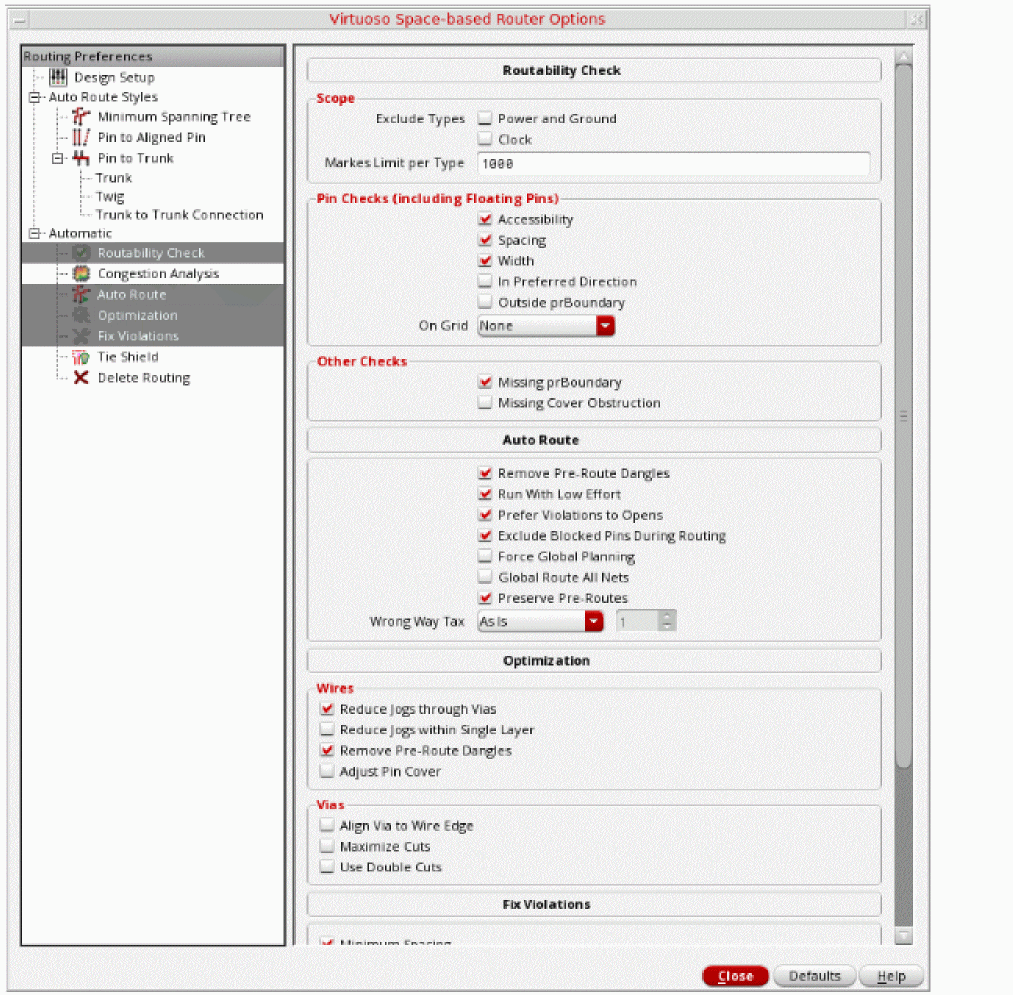Toggle Exclude Blocked Pins During Routing
This screenshot has width=1013, height=995.
485,536
